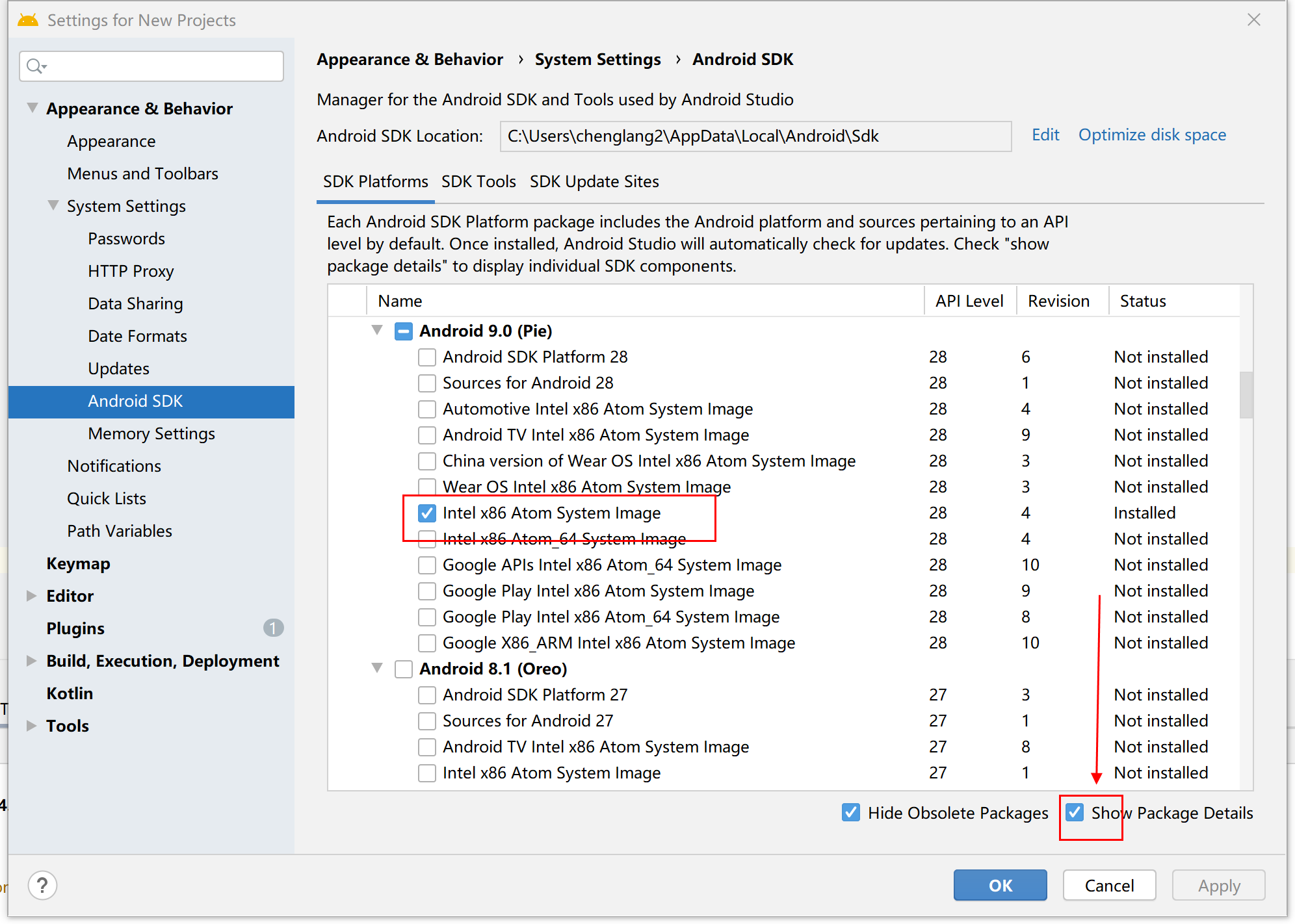
Task: Check Android SDK Platform 28
Action: tap(426, 357)
